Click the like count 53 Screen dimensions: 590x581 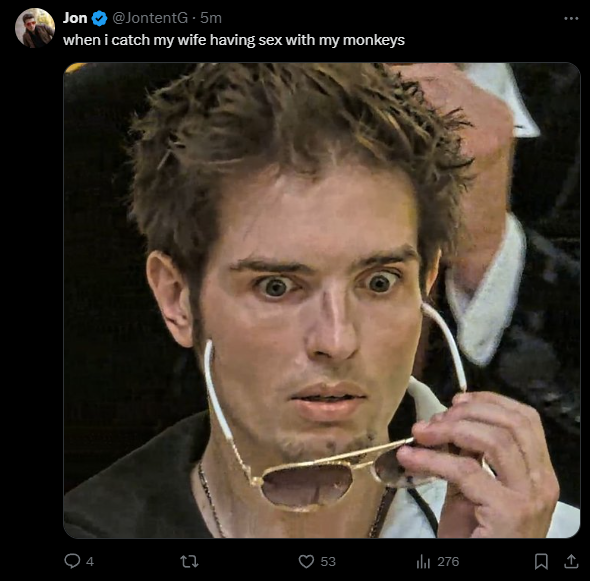coord(328,561)
